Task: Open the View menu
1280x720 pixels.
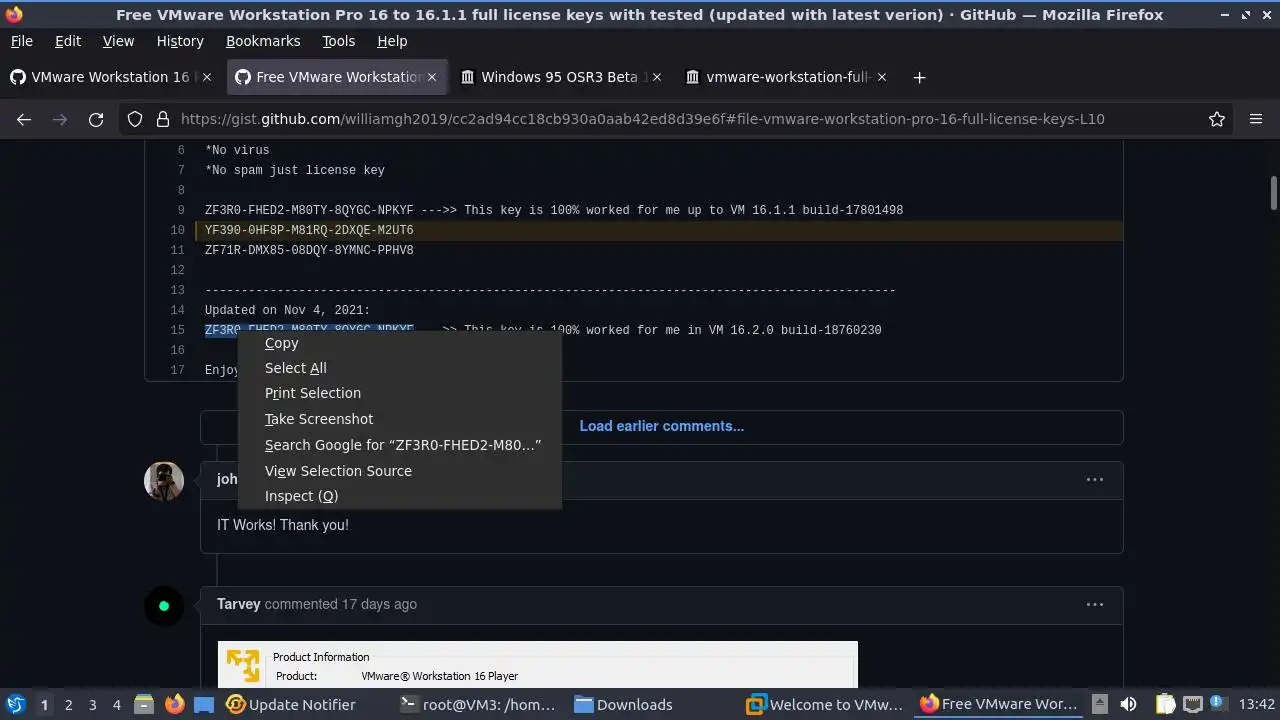Action: (118, 41)
